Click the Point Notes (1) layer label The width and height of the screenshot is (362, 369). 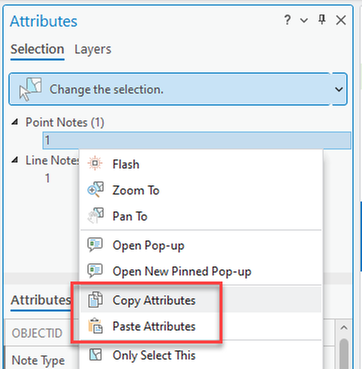[x=65, y=122]
